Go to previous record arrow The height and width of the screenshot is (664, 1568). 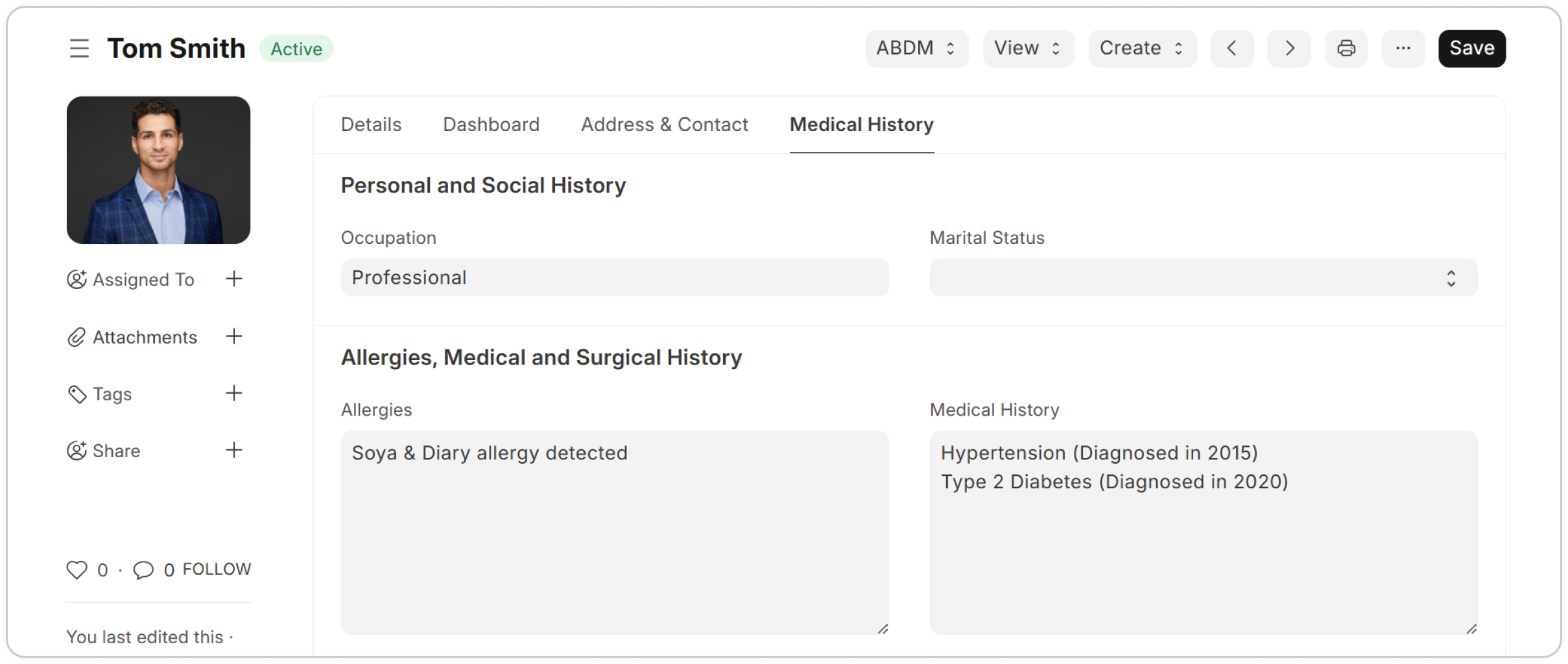(1231, 49)
